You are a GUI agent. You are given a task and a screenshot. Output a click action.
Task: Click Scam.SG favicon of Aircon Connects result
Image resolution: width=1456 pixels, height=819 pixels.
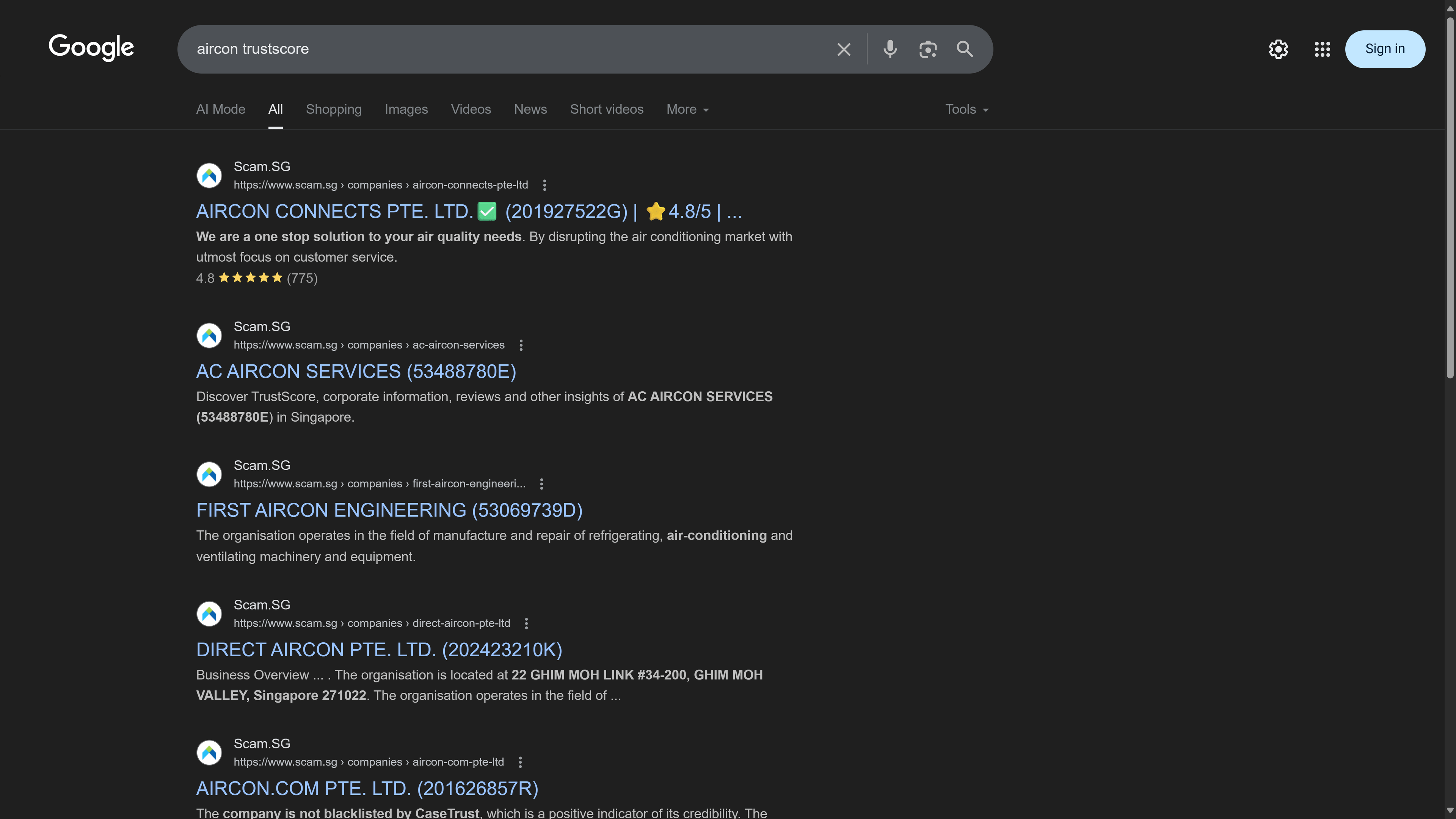pyautogui.click(x=209, y=176)
